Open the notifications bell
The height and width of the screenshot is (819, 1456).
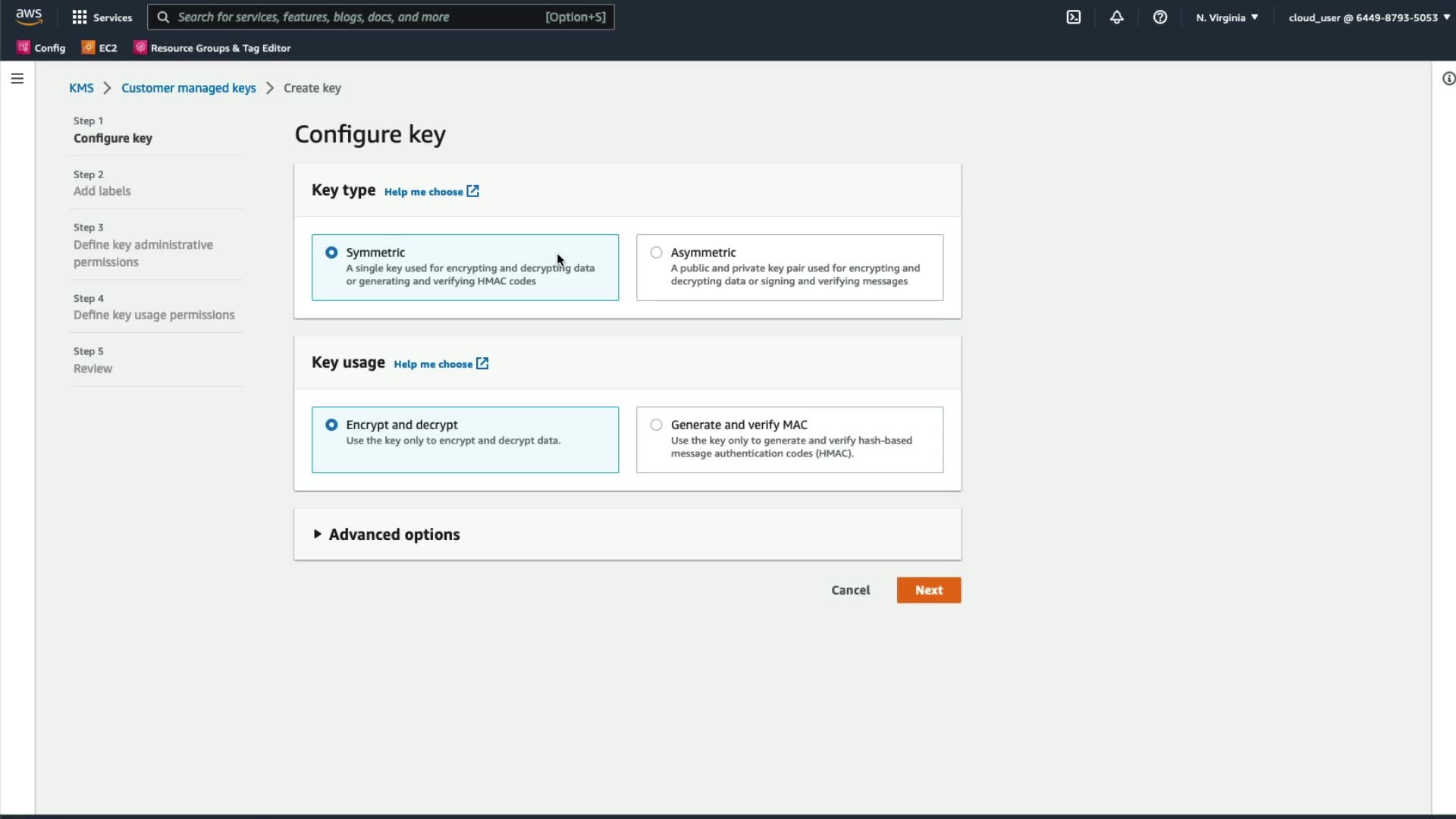click(x=1116, y=17)
